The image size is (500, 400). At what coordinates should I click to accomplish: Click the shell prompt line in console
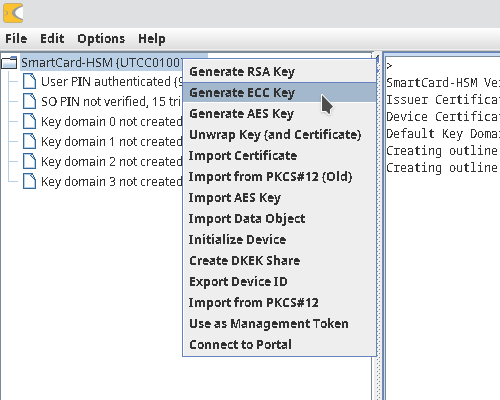coord(389,66)
